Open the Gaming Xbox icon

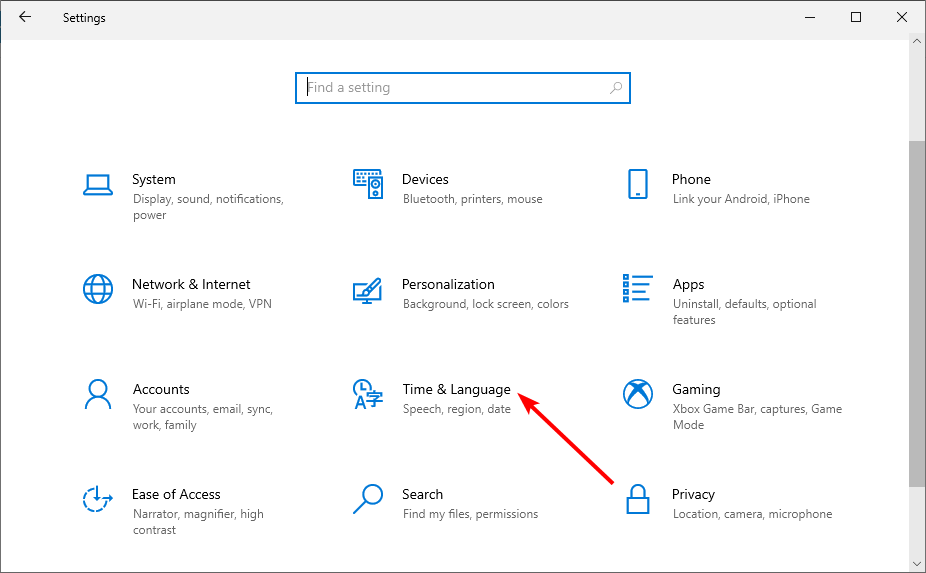click(x=638, y=394)
